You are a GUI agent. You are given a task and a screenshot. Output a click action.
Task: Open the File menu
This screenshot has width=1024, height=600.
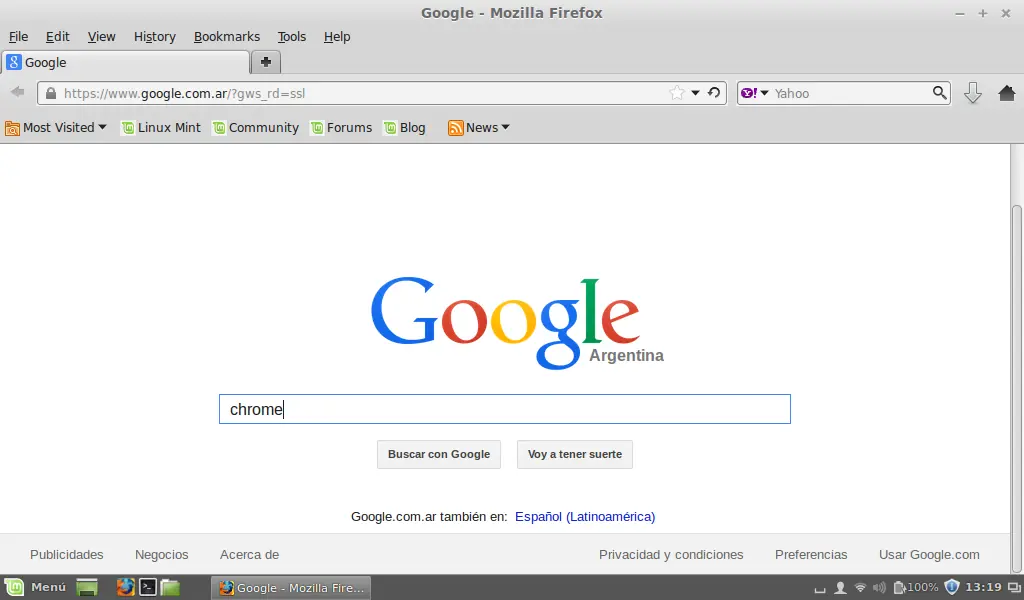tap(18, 37)
